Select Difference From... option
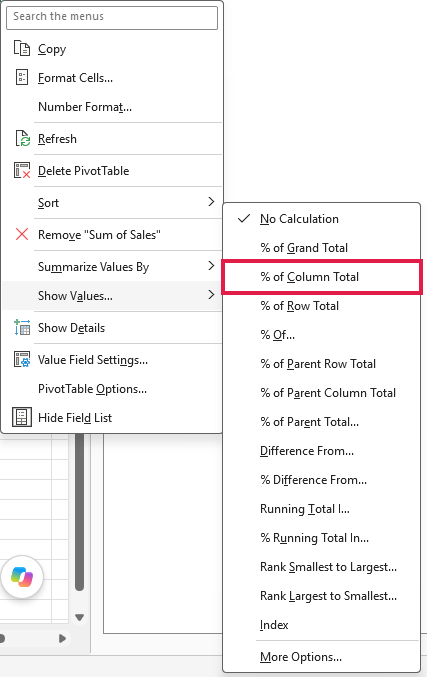Image resolution: width=427 pixels, height=677 pixels. [307, 451]
